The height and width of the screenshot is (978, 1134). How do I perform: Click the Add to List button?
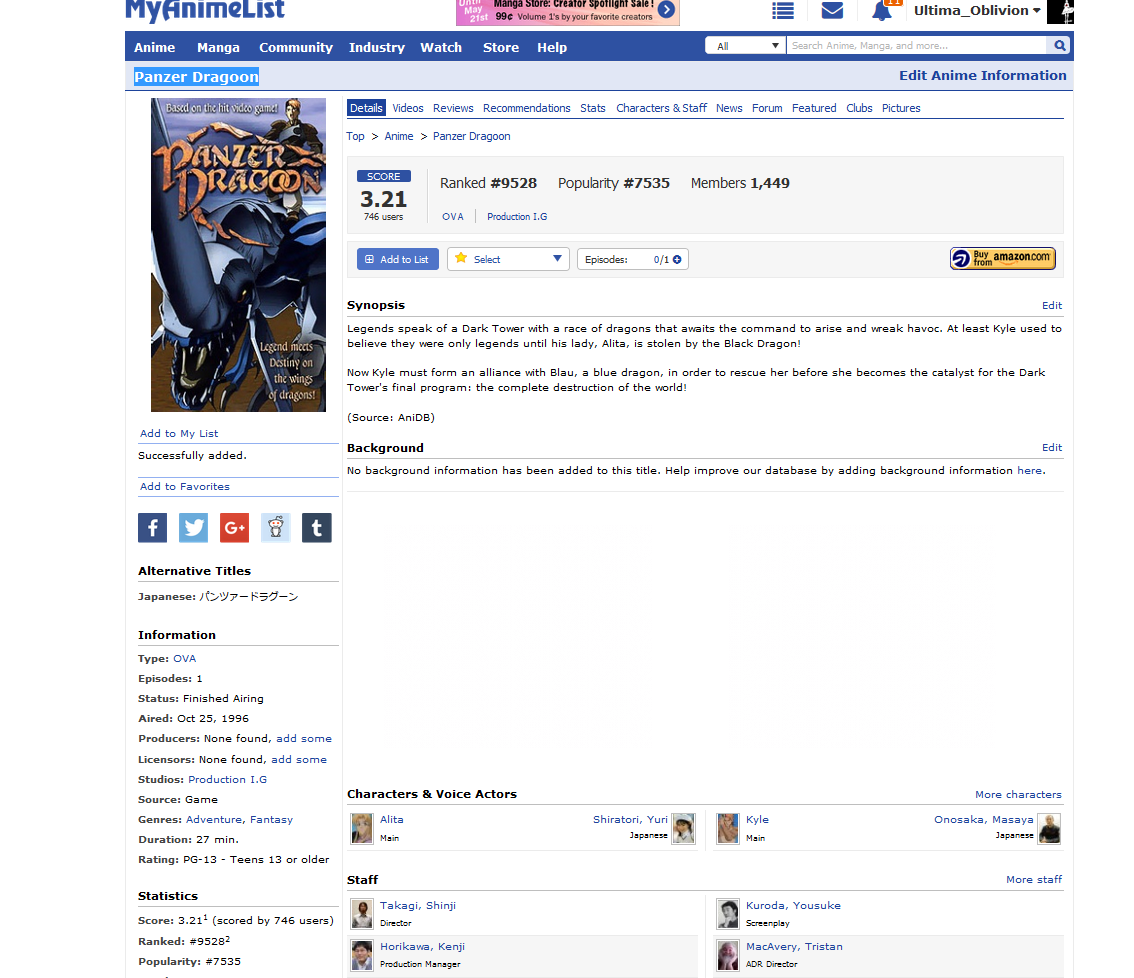tap(397, 259)
